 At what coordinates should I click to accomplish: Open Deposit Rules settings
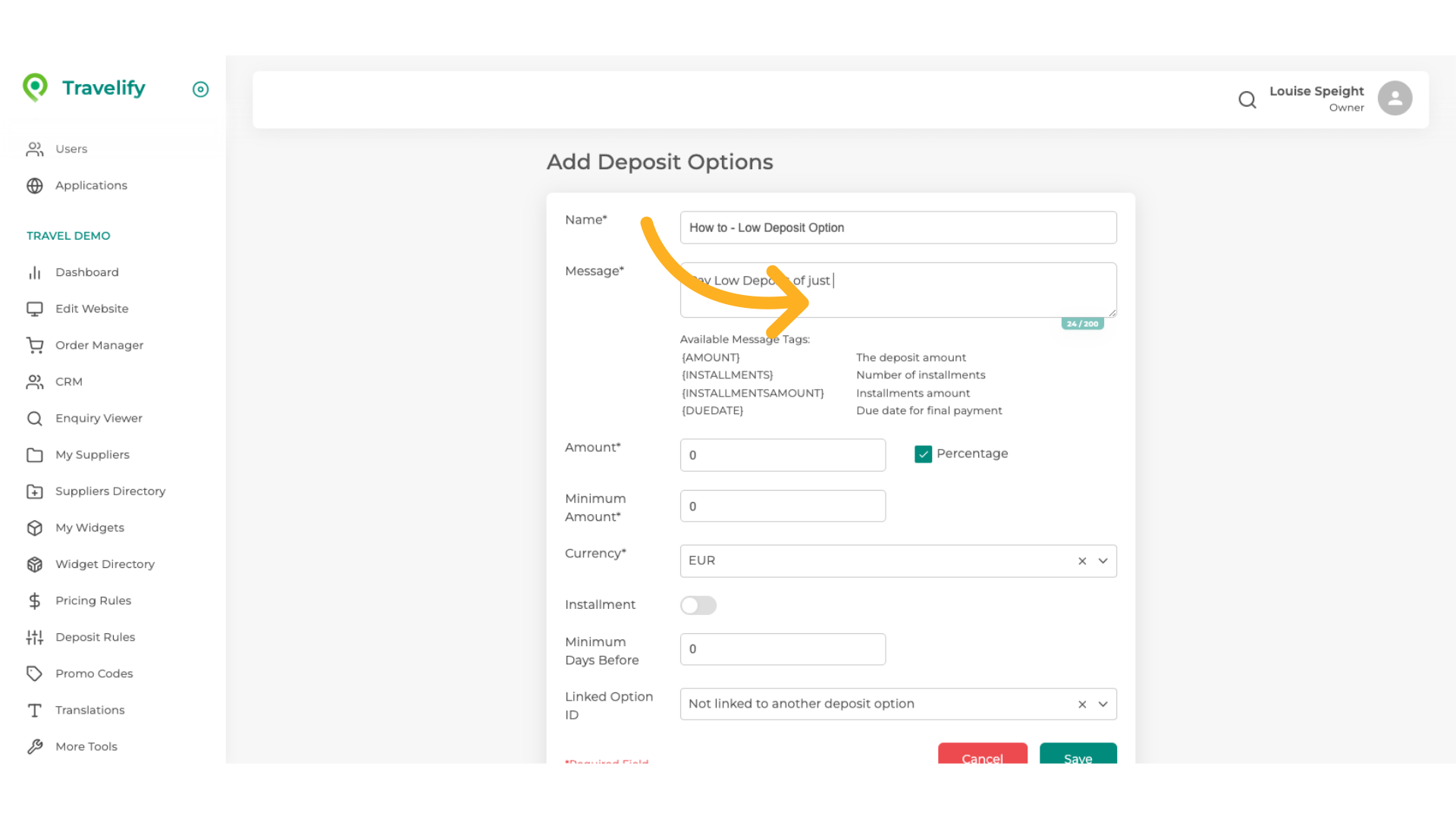coord(96,637)
